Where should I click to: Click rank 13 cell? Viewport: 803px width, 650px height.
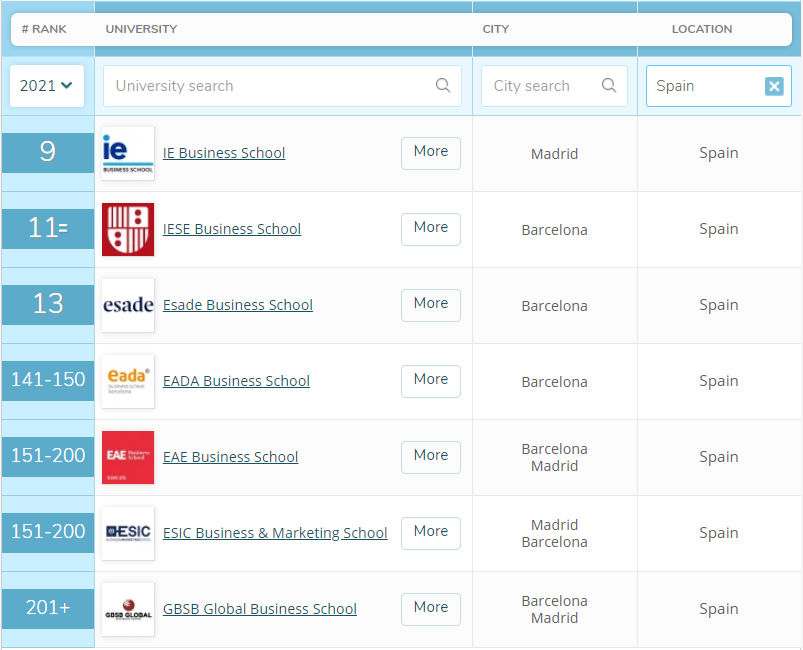pos(48,305)
